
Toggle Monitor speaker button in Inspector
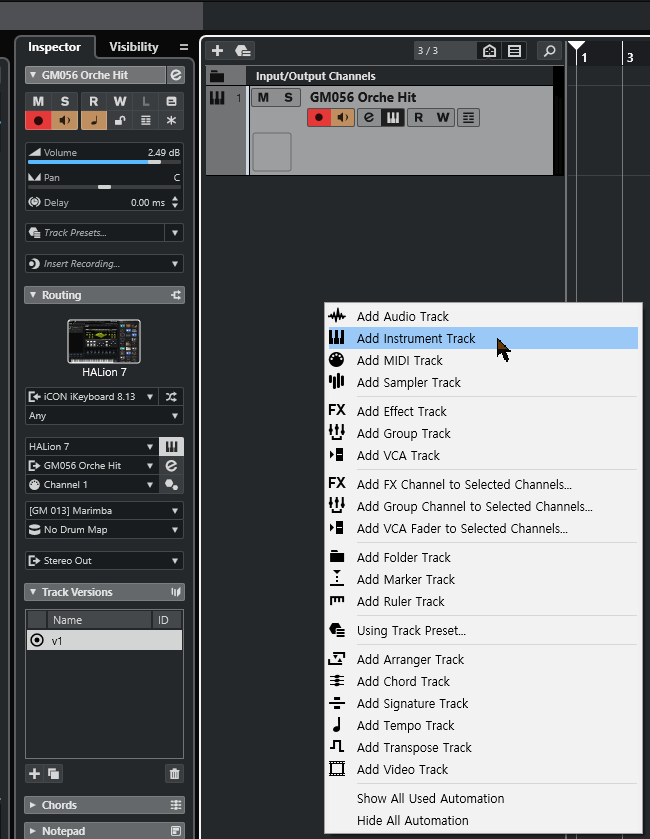click(x=65, y=120)
